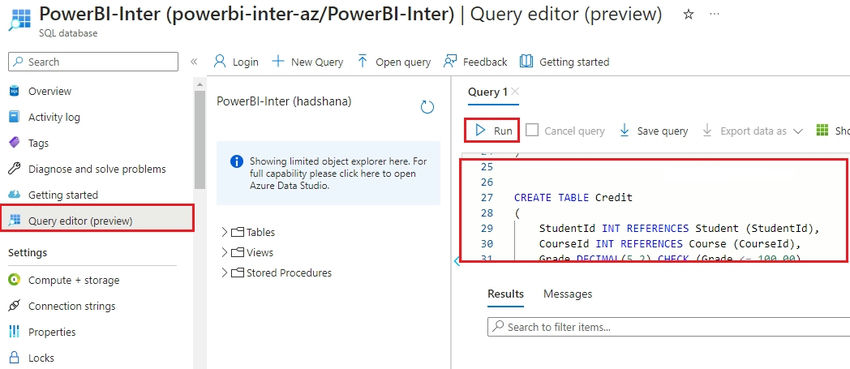Click the Open query label
The width and height of the screenshot is (850, 369).
tap(403, 62)
